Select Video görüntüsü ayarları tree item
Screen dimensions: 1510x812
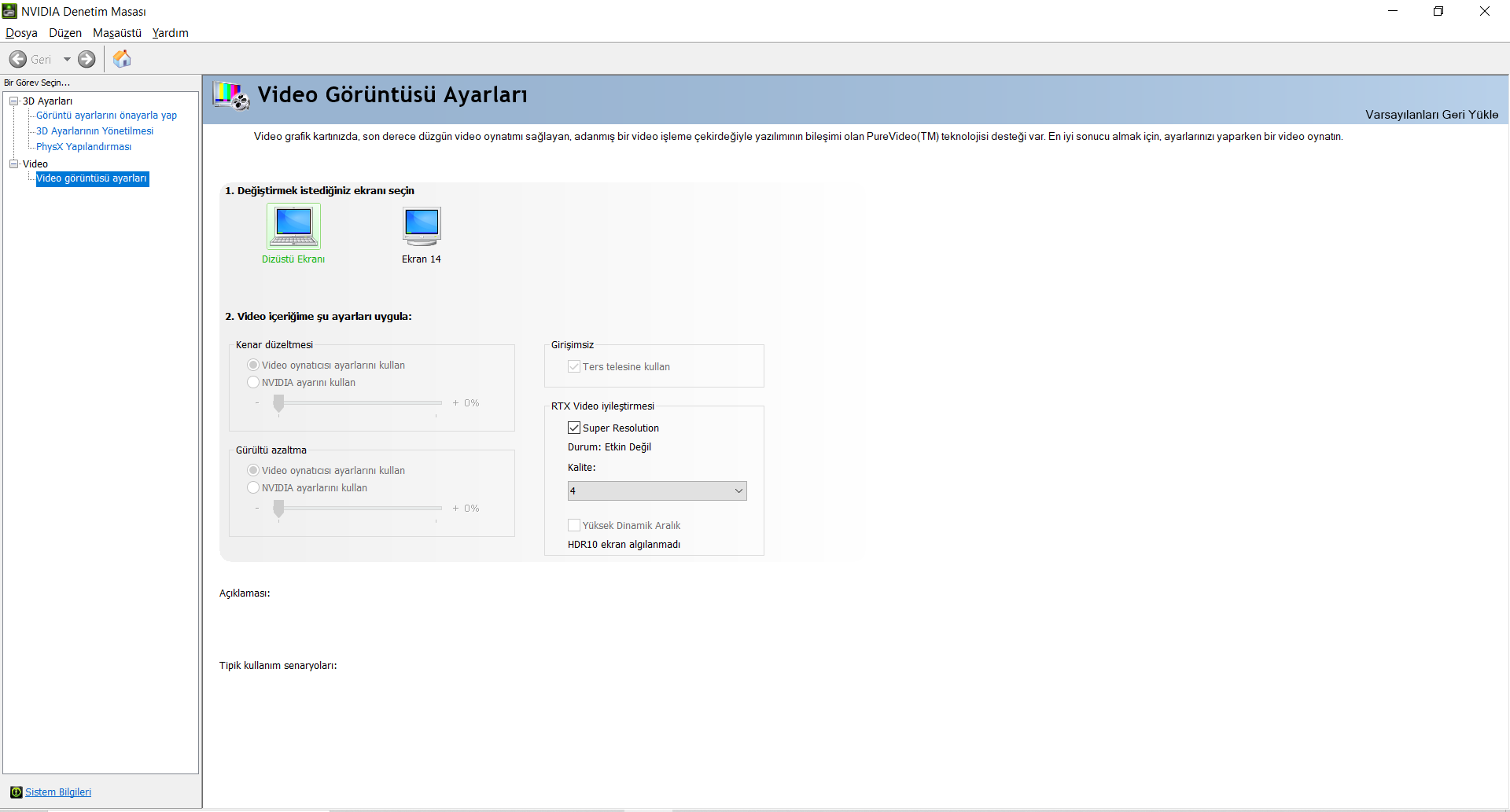[x=92, y=178]
